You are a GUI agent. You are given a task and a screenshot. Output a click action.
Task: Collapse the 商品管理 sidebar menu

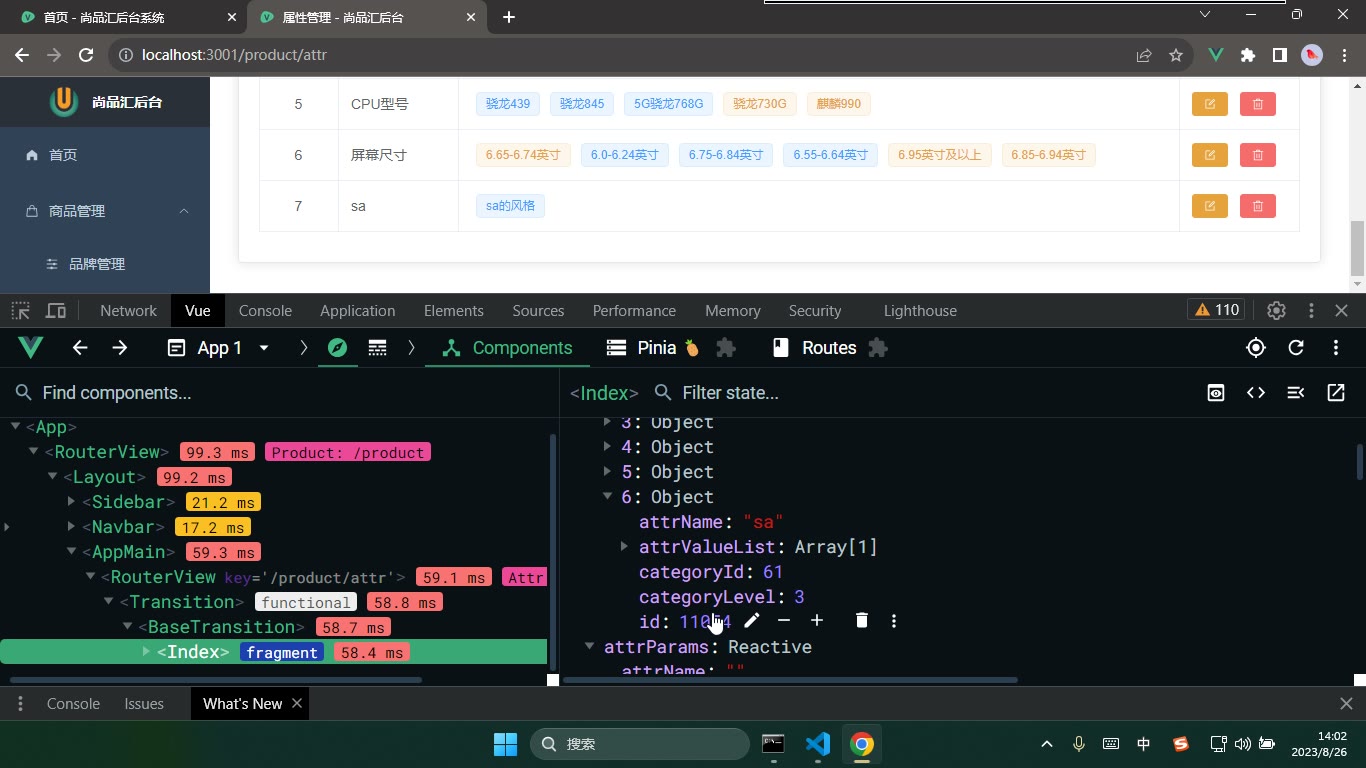105,211
